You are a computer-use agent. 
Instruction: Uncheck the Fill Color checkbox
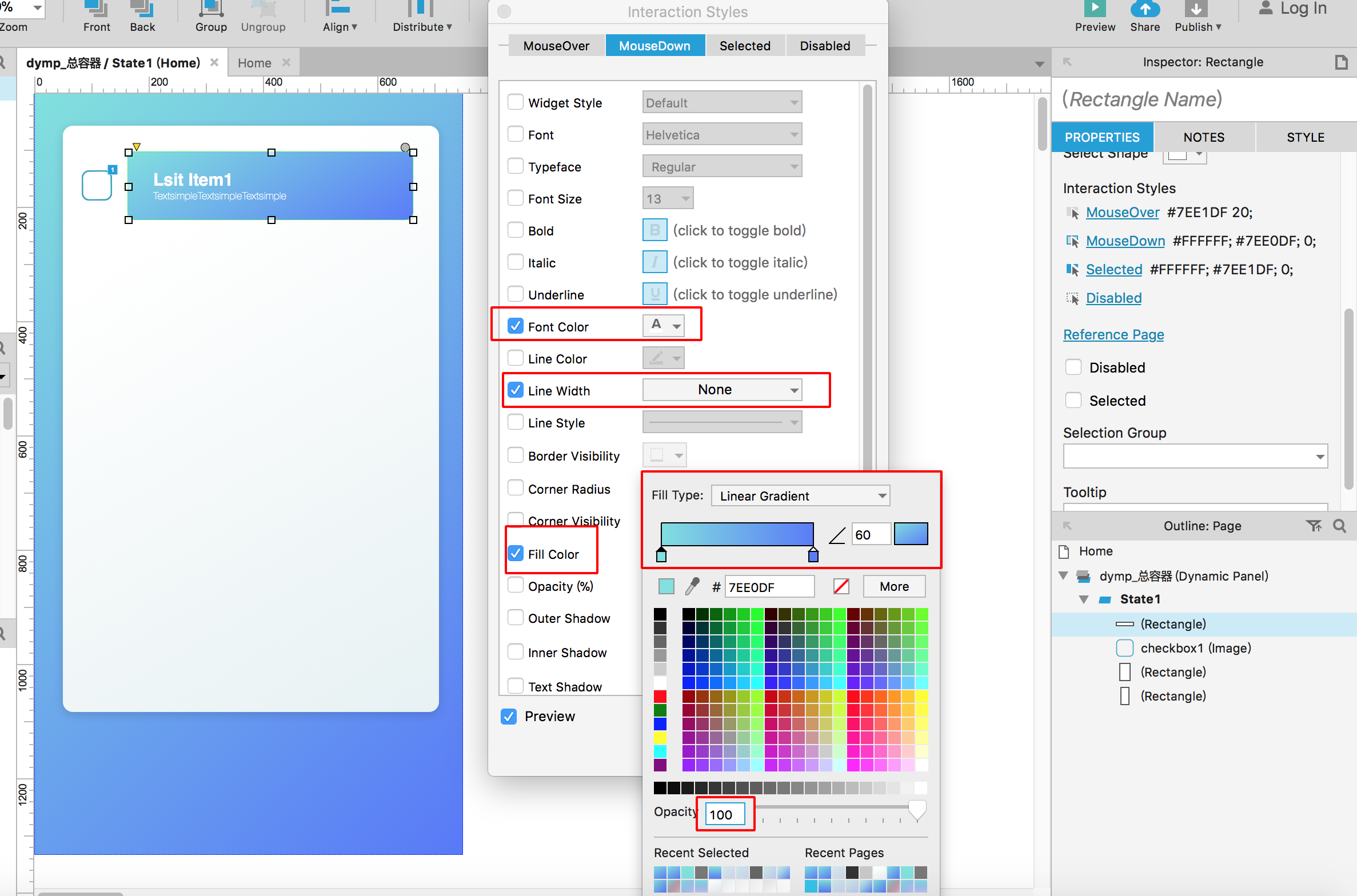coord(516,554)
